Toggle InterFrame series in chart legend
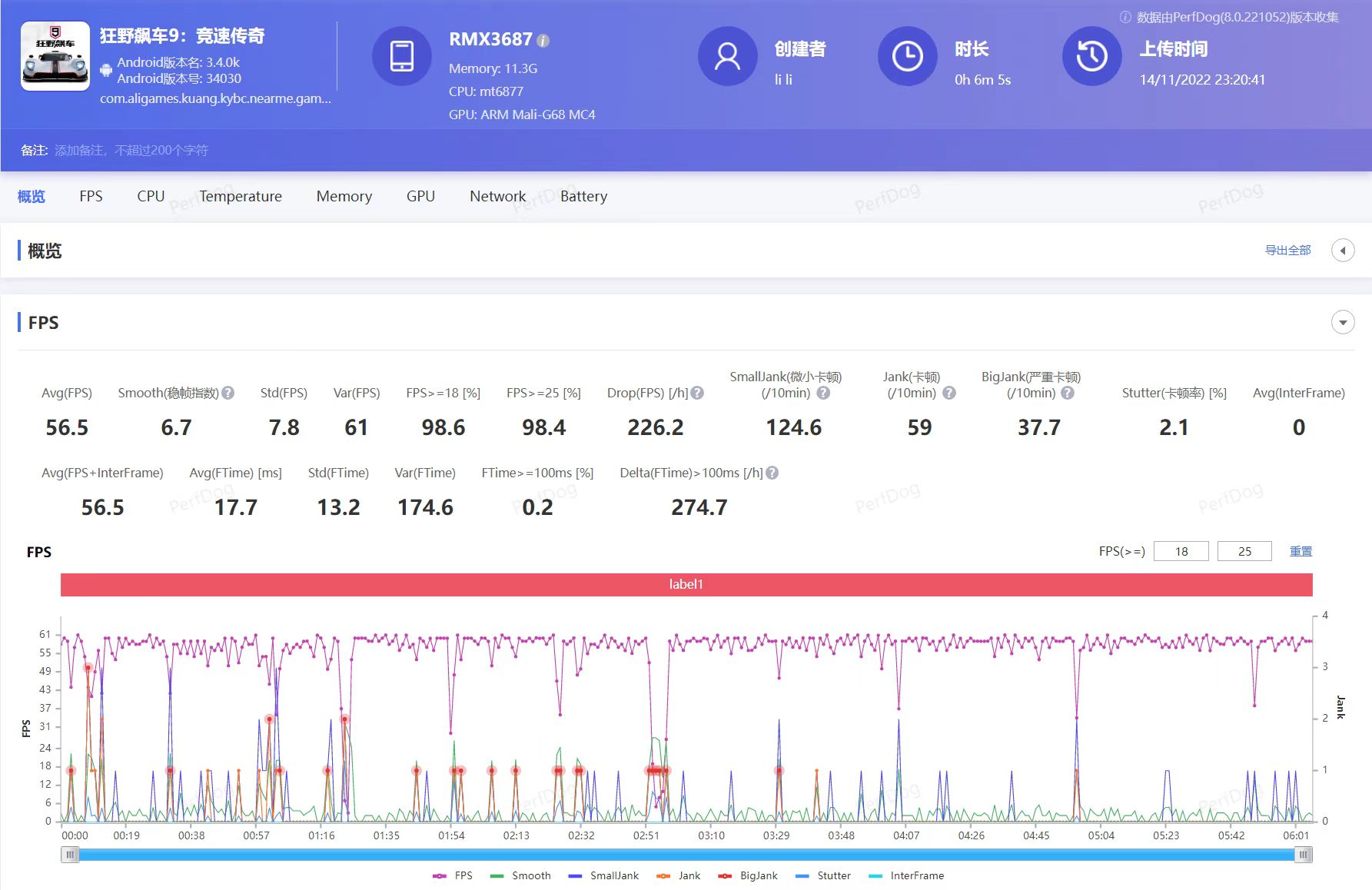The width and height of the screenshot is (1372, 890). [906, 875]
